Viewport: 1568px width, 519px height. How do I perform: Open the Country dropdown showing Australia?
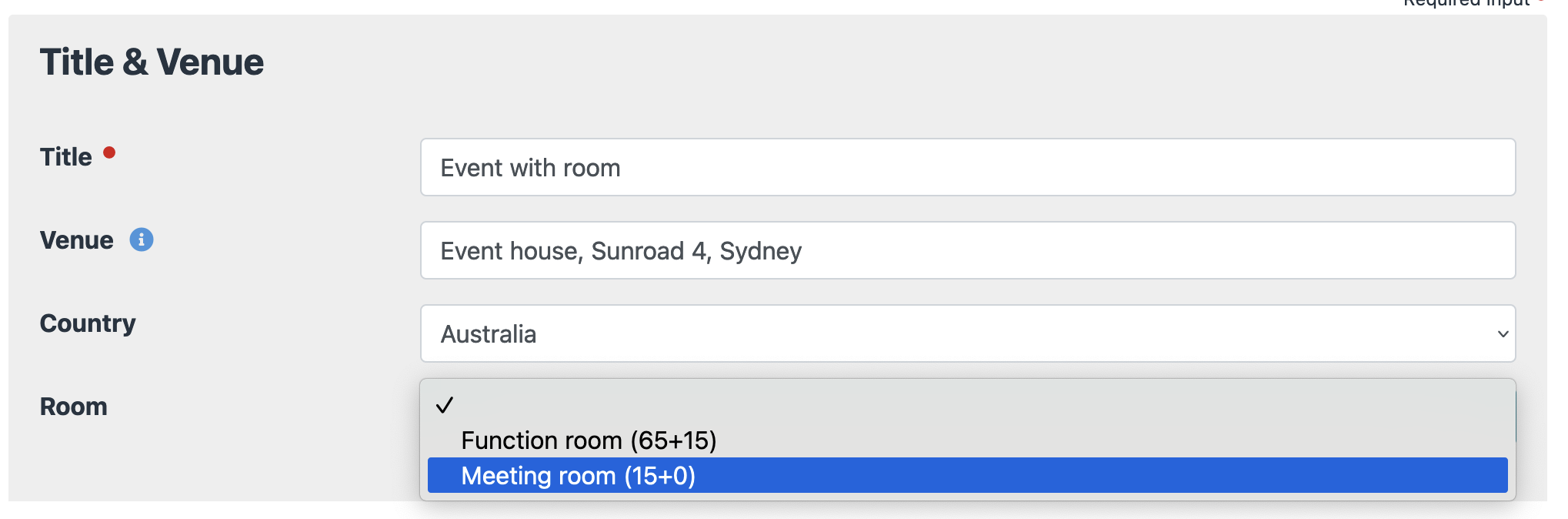pyautogui.click(x=967, y=334)
